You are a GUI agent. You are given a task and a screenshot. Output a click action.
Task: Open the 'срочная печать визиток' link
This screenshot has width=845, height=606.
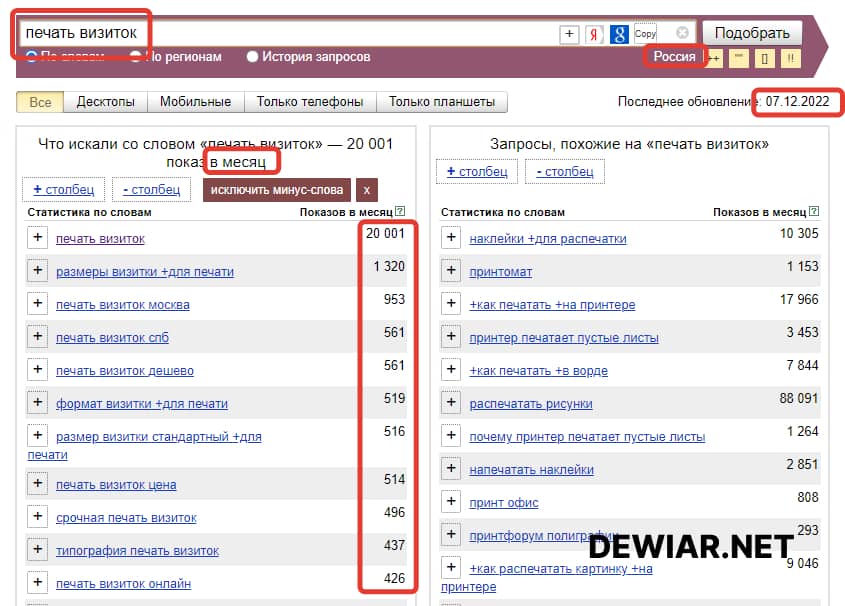tap(126, 518)
